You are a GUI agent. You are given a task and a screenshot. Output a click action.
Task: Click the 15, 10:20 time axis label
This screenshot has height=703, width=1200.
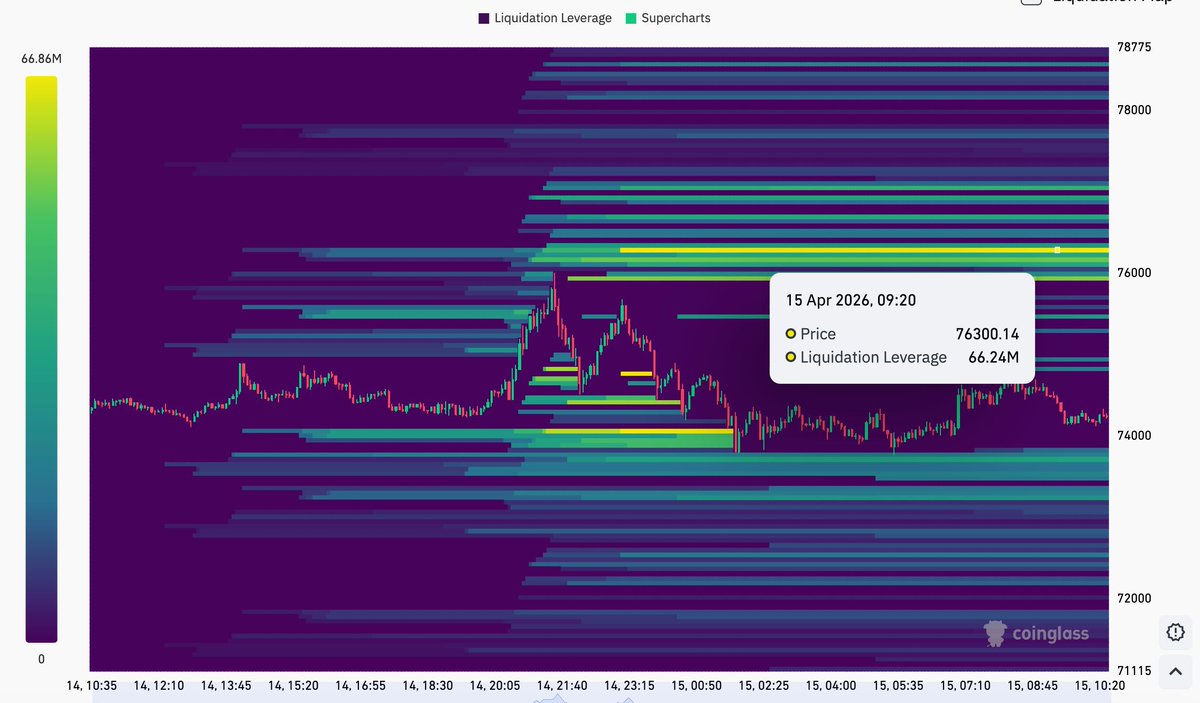tap(1100, 686)
